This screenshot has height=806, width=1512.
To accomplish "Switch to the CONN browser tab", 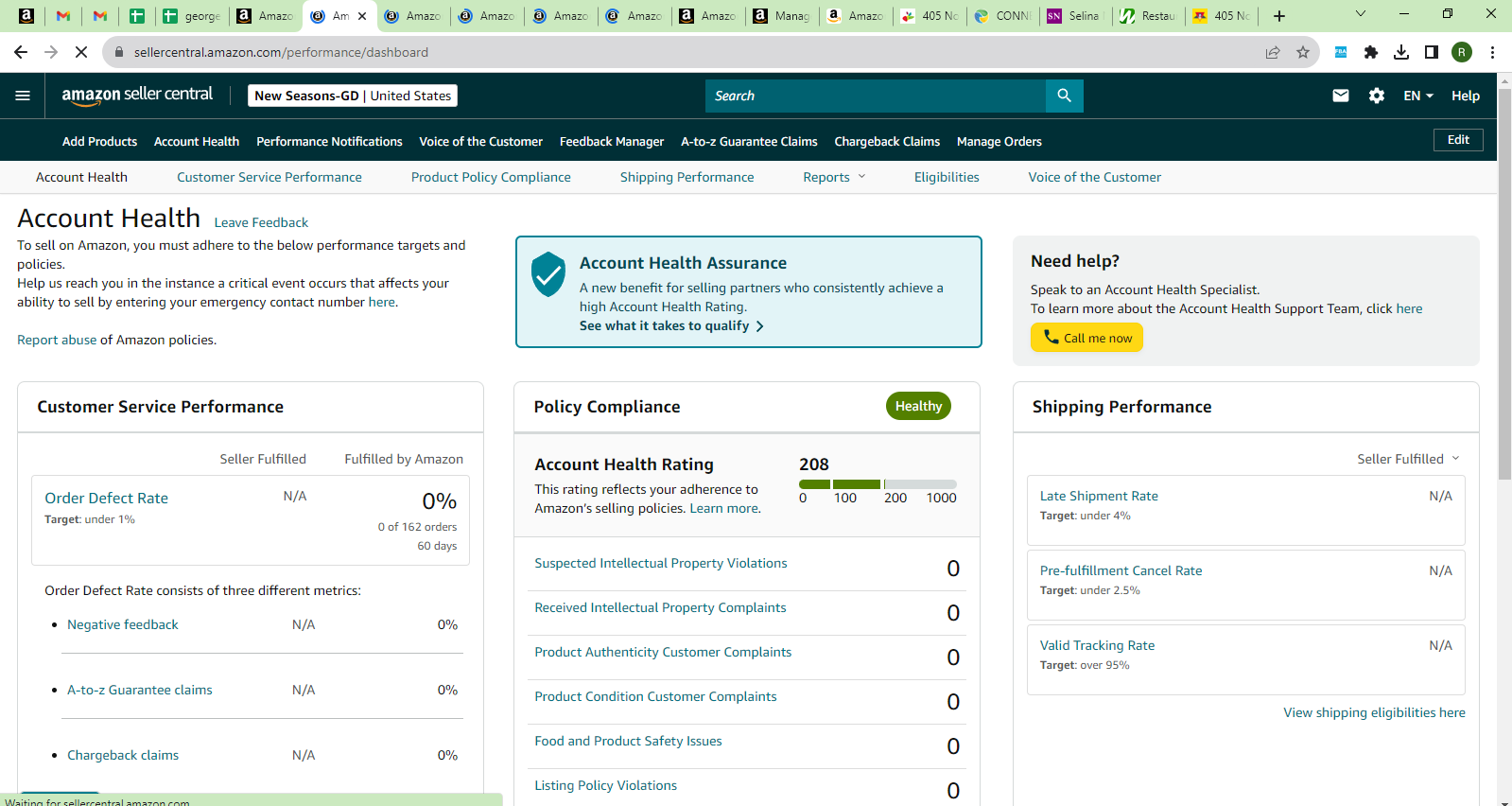I will (x=1003, y=15).
